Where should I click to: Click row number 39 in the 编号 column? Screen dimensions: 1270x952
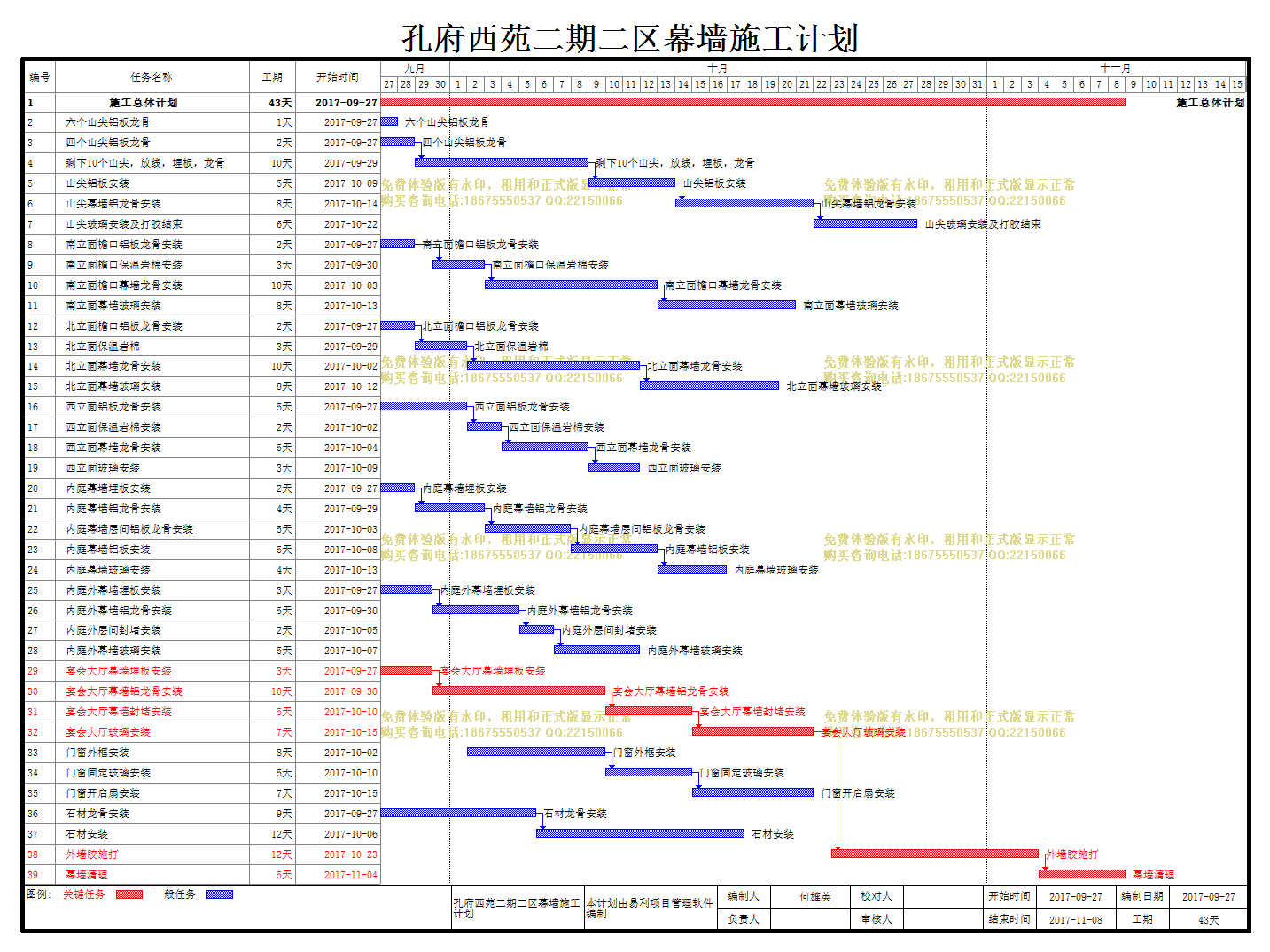pos(33,875)
